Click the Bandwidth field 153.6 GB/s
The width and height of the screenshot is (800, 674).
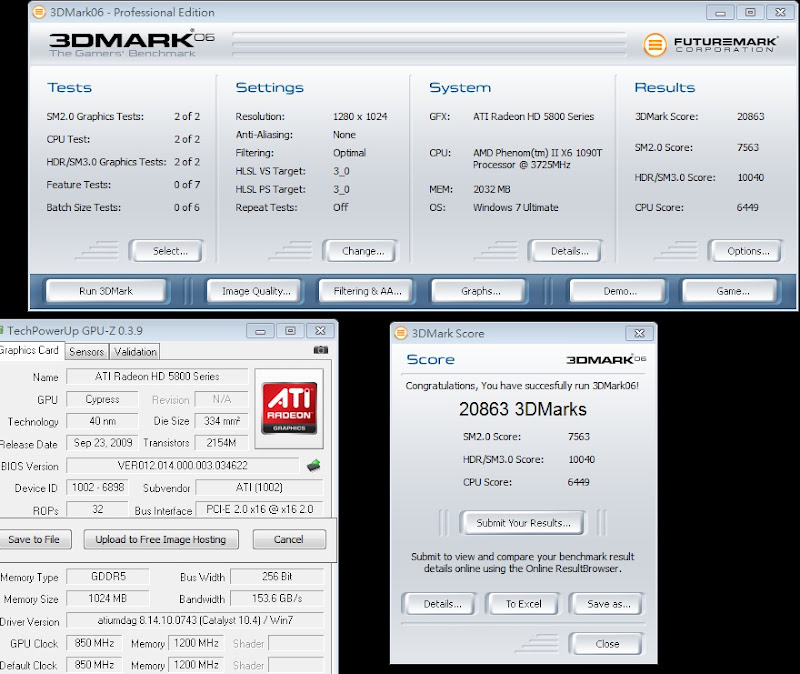click(277, 598)
